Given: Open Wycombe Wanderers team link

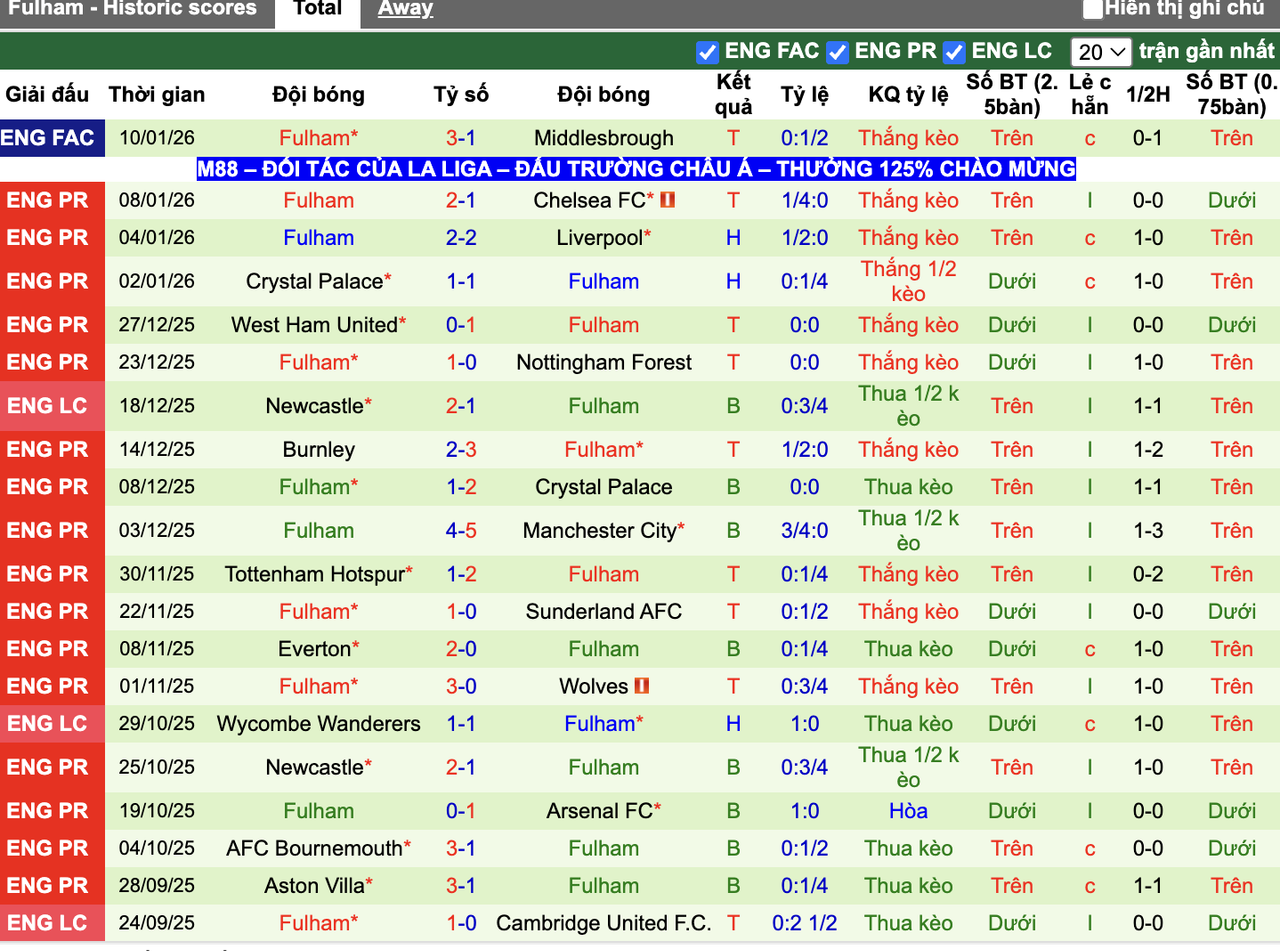Looking at the screenshot, I should pyautogui.click(x=319, y=724).
